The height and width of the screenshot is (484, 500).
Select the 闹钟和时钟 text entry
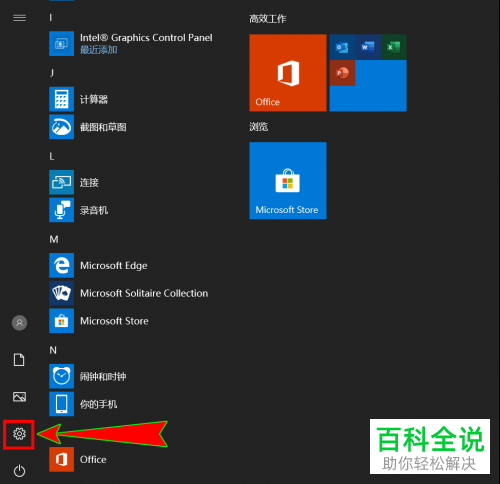(103, 377)
